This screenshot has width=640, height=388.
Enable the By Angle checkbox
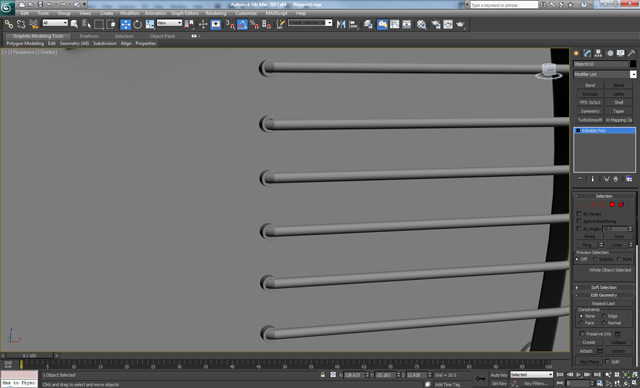[579, 229]
